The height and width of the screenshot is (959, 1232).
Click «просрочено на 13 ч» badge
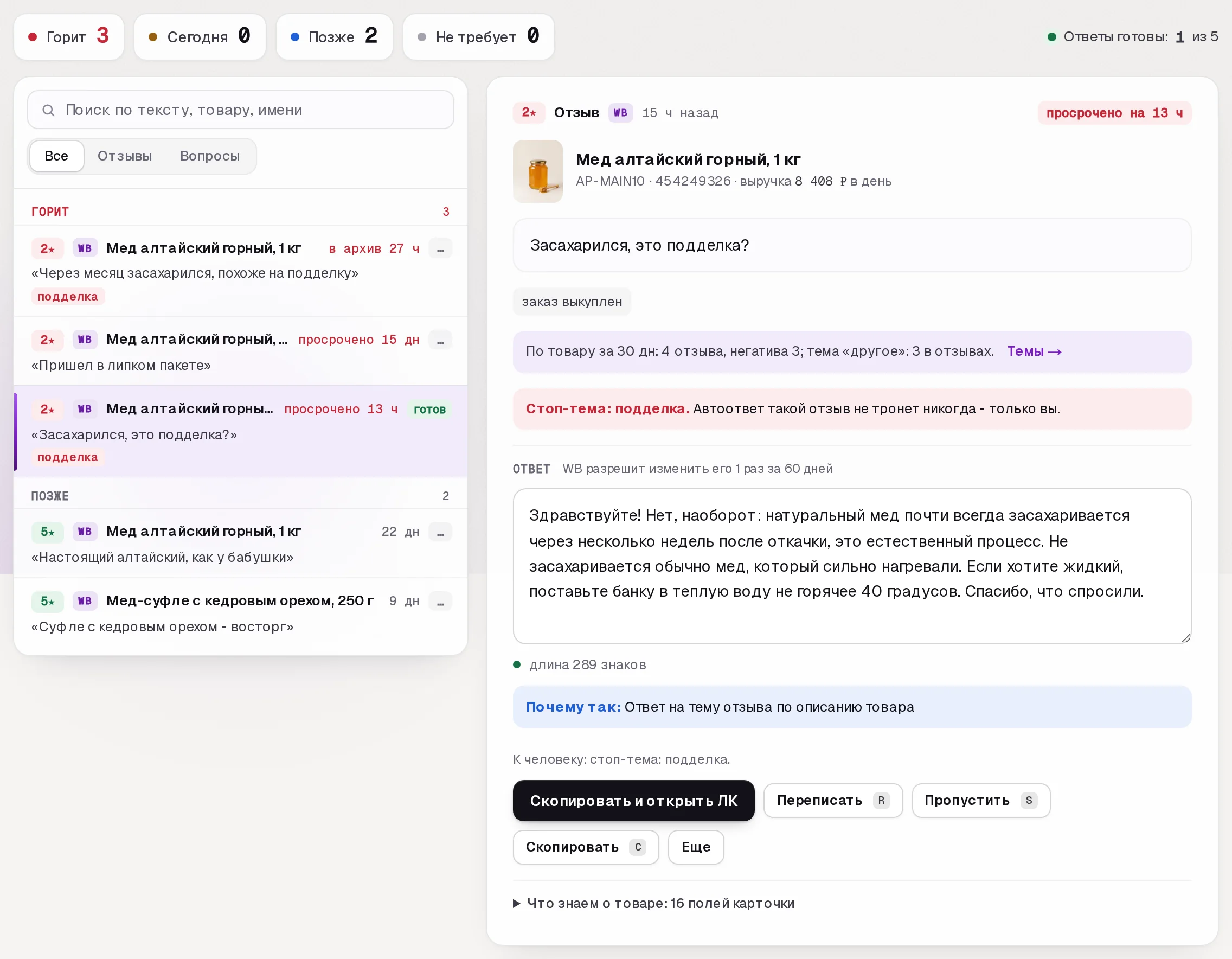pos(1115,113)
